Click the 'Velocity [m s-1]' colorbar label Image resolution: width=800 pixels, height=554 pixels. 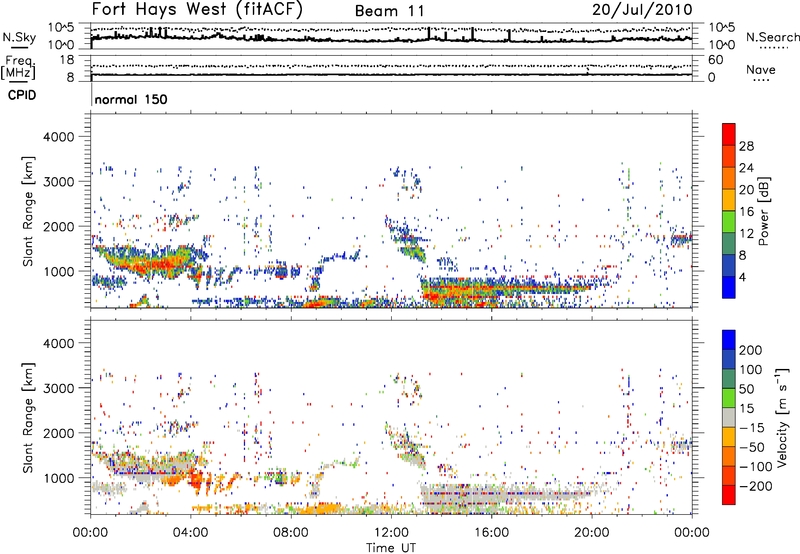point(782,417)
